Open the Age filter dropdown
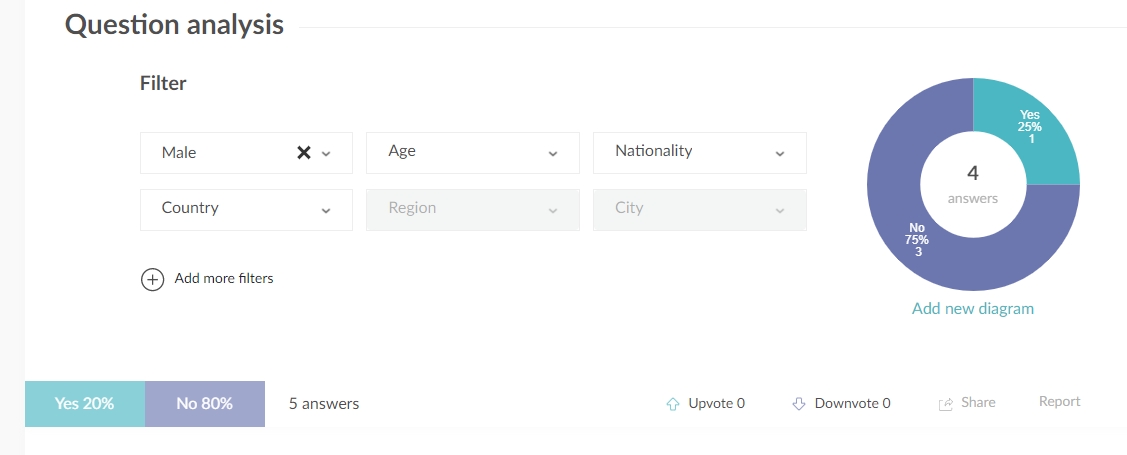This screenshot has height=455, width=1127. coord(472,152)
